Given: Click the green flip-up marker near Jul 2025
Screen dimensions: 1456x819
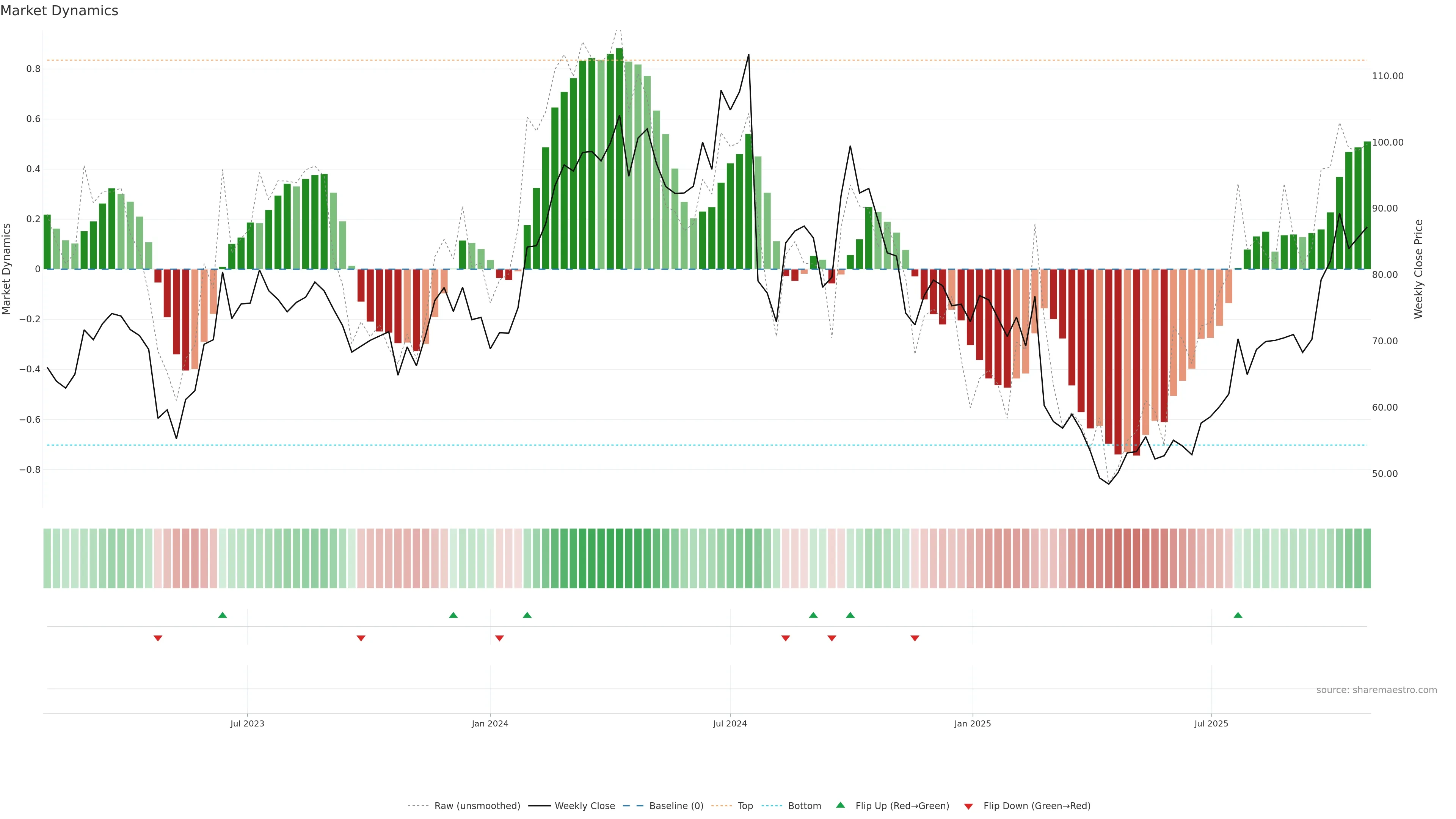Looking at the screenshot, I should 1238,615.
